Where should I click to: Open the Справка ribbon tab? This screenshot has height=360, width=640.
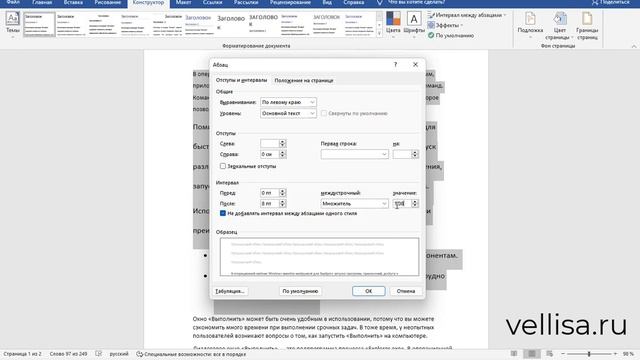(353, 2)
